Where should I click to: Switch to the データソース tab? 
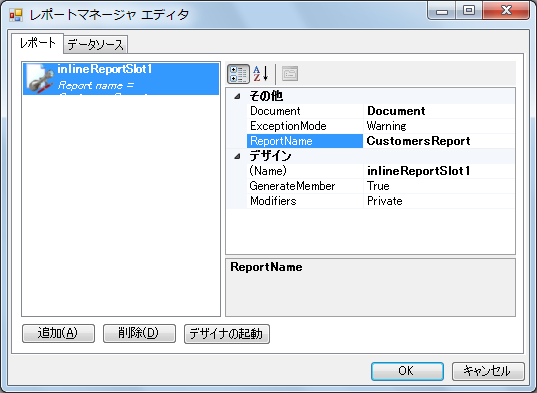tap(95, 45)
